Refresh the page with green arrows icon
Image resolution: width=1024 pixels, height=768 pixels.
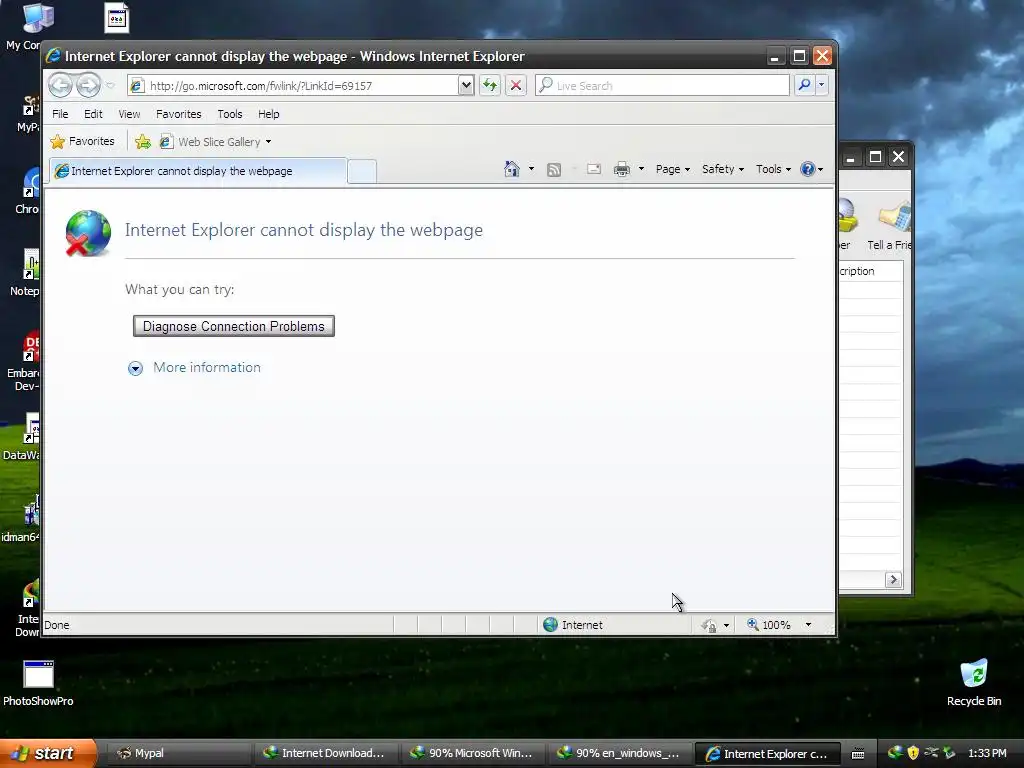(490, 85)
